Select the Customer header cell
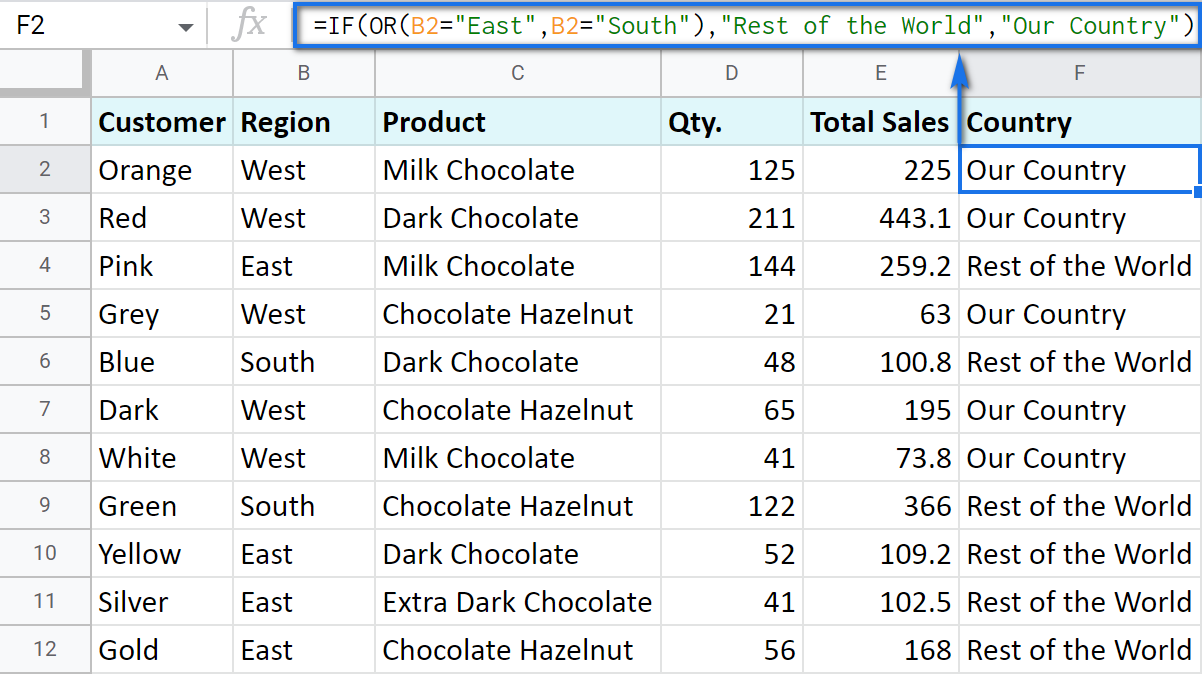The image size is (1202, 674). [x=161, y=121]
